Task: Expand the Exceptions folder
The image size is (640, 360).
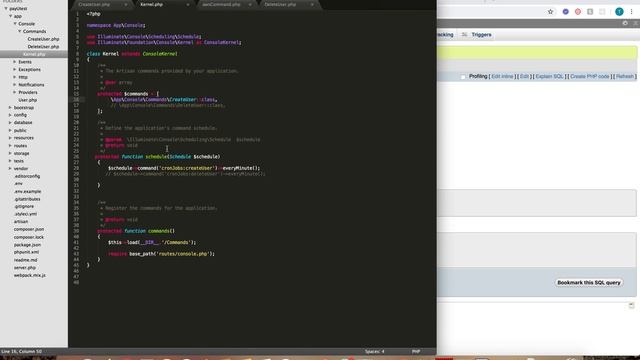Action: coord(15,69)
